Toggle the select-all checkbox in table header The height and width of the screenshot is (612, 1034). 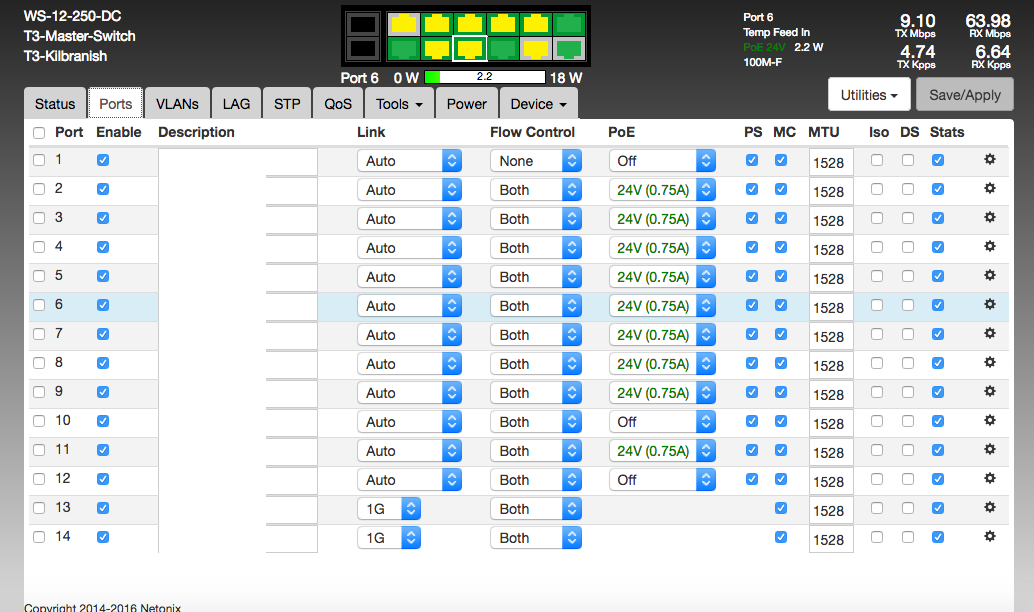[39, 133]
